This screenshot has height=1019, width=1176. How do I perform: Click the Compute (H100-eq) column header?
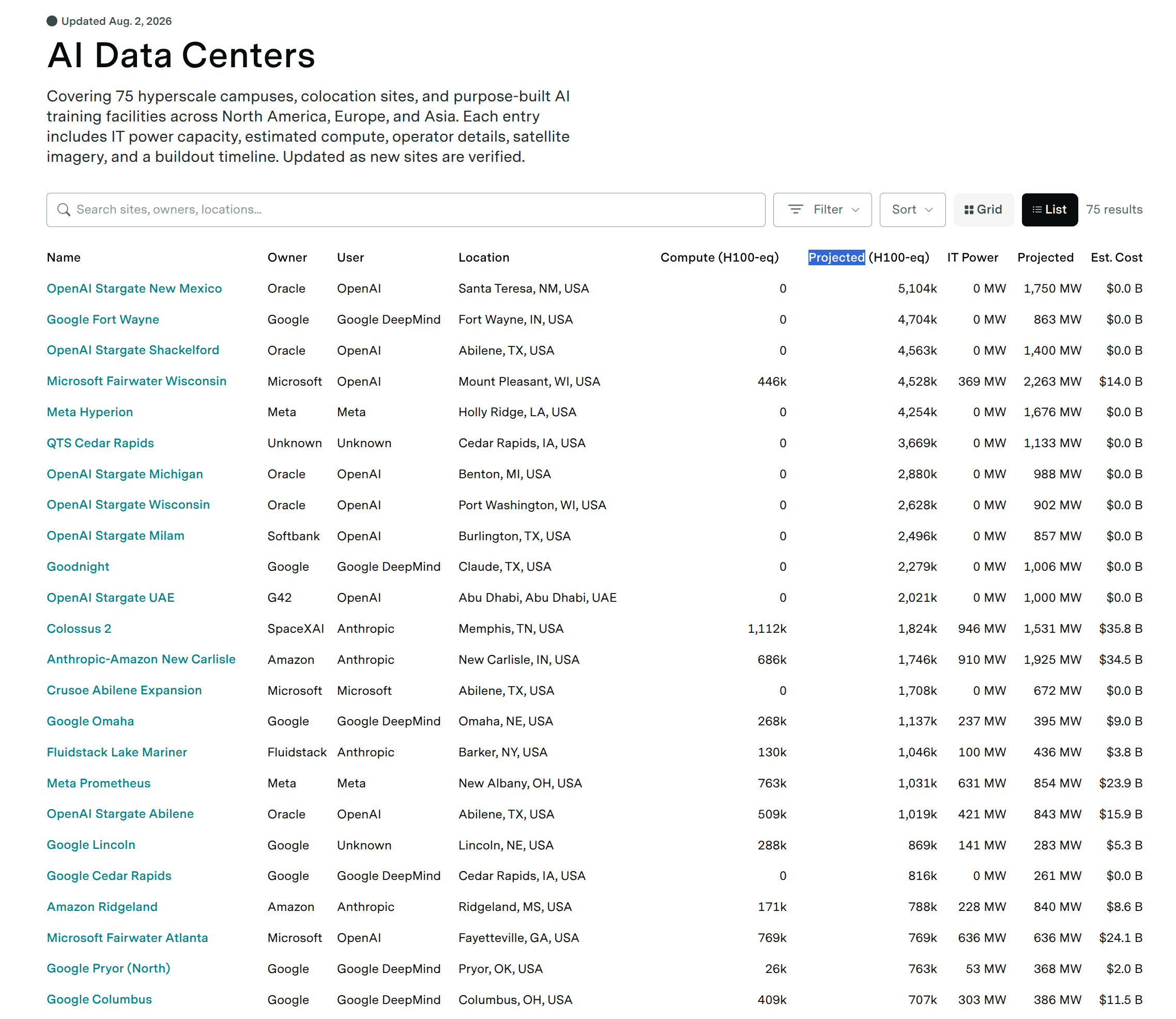tap(720, 257)
